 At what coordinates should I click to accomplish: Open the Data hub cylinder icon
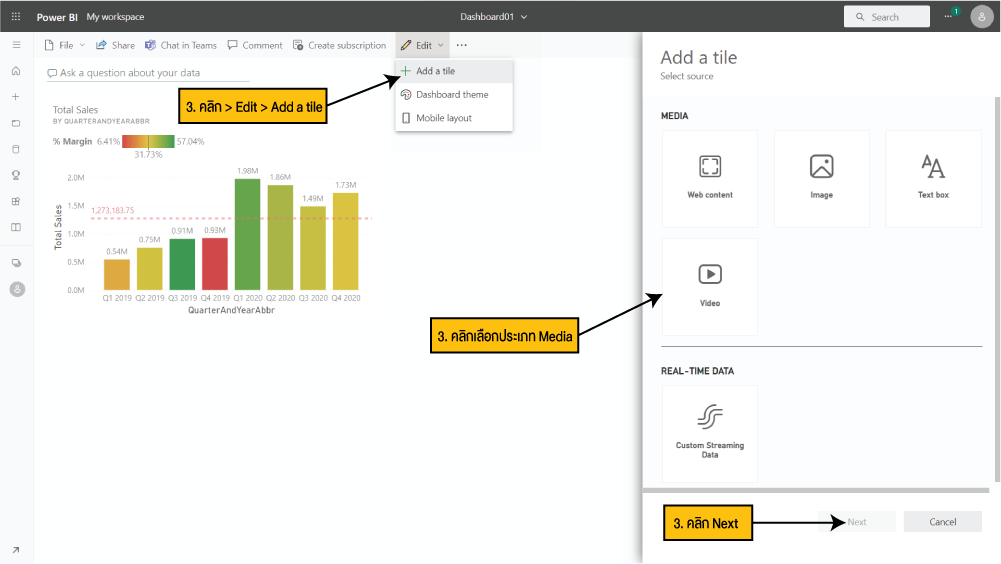(16, 149)
